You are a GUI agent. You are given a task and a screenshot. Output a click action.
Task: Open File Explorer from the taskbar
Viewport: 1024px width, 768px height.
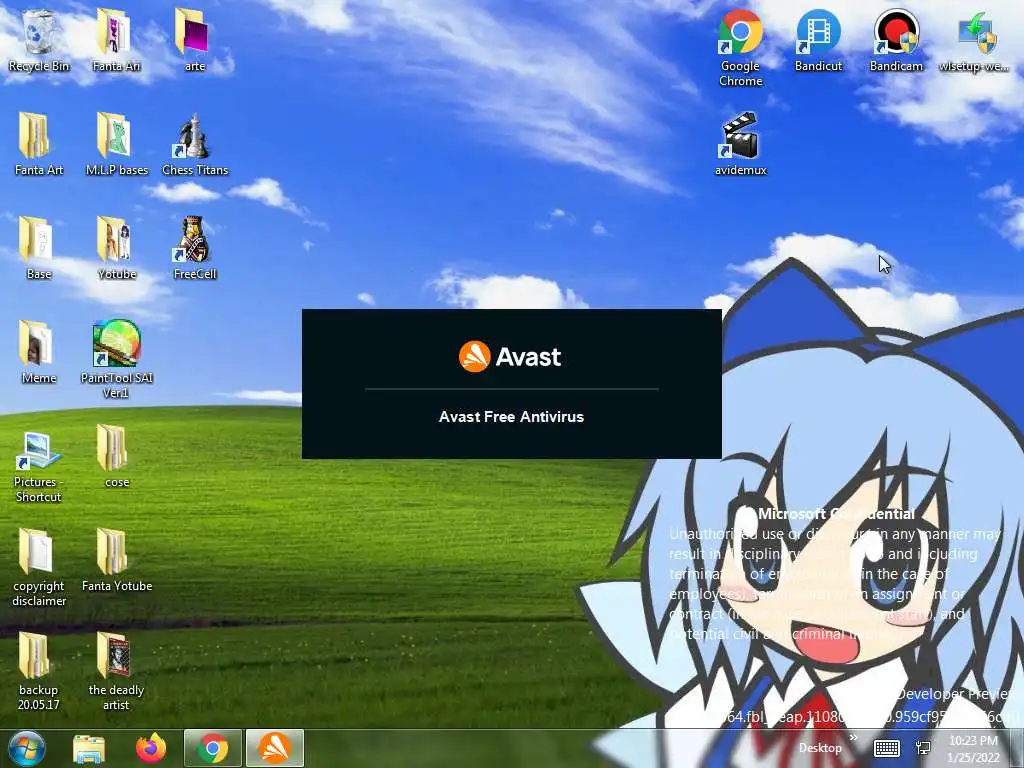89,749
